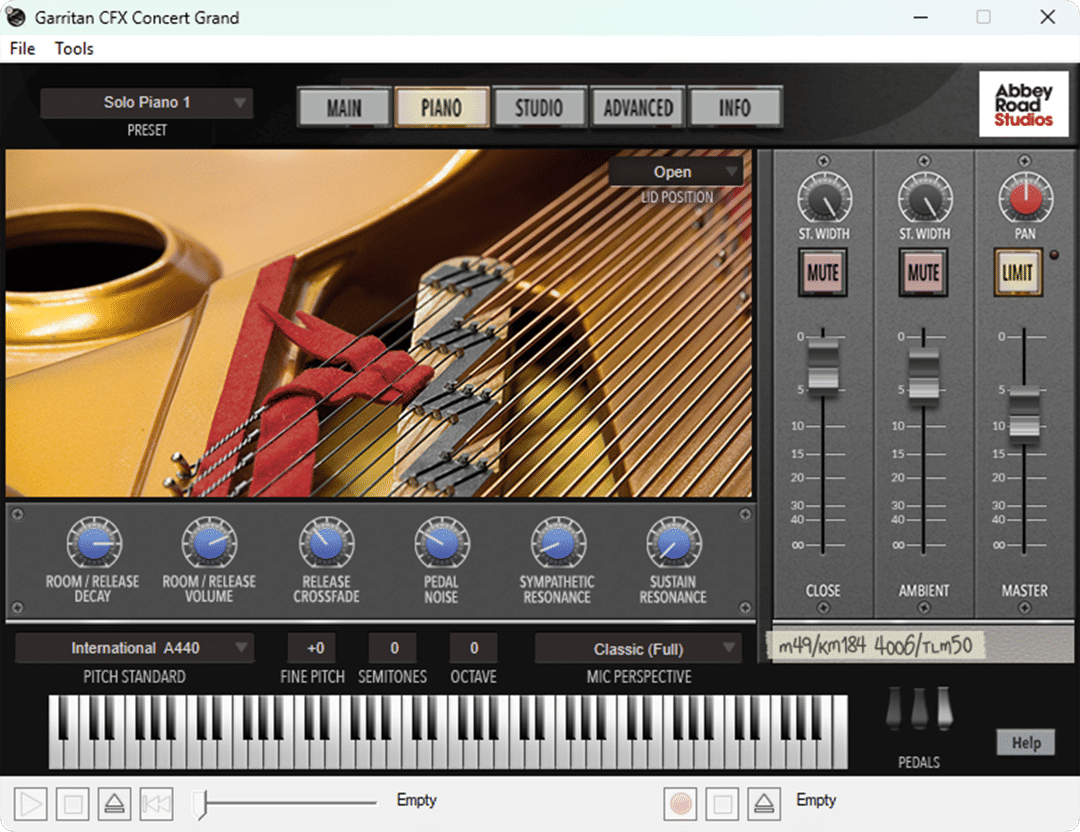Click the Close channel volume fader

coord(823,368)
